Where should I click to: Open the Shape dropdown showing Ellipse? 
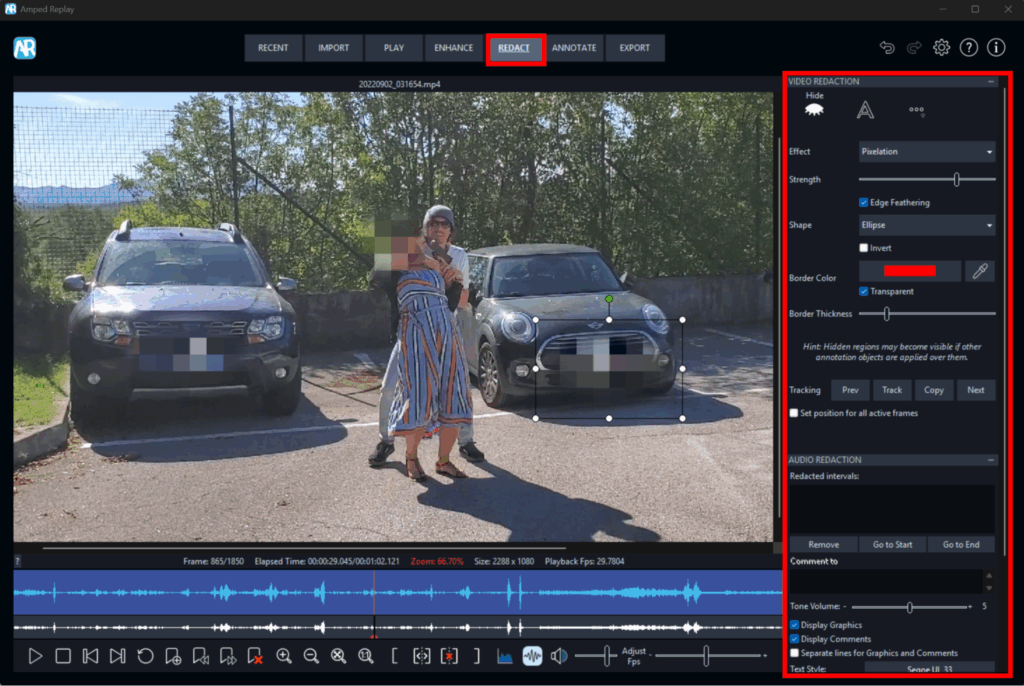coord(927,225)
